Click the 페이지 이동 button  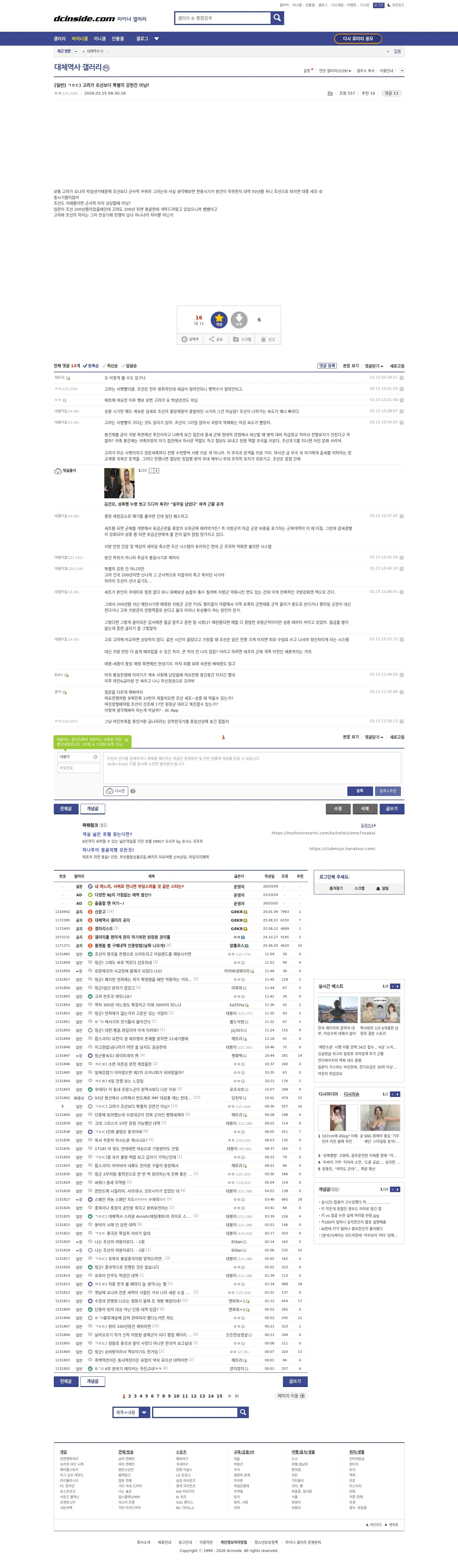click(x=291, y=1396)
